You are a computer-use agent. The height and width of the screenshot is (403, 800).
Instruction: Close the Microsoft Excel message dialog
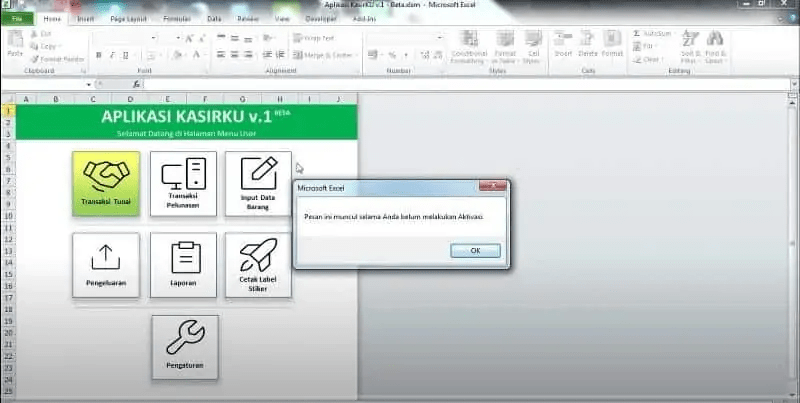click(x=493, y=187)
